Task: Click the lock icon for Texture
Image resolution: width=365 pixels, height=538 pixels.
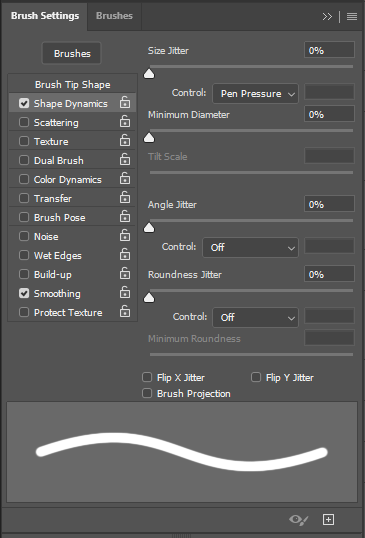Action: tap(125, 141)
